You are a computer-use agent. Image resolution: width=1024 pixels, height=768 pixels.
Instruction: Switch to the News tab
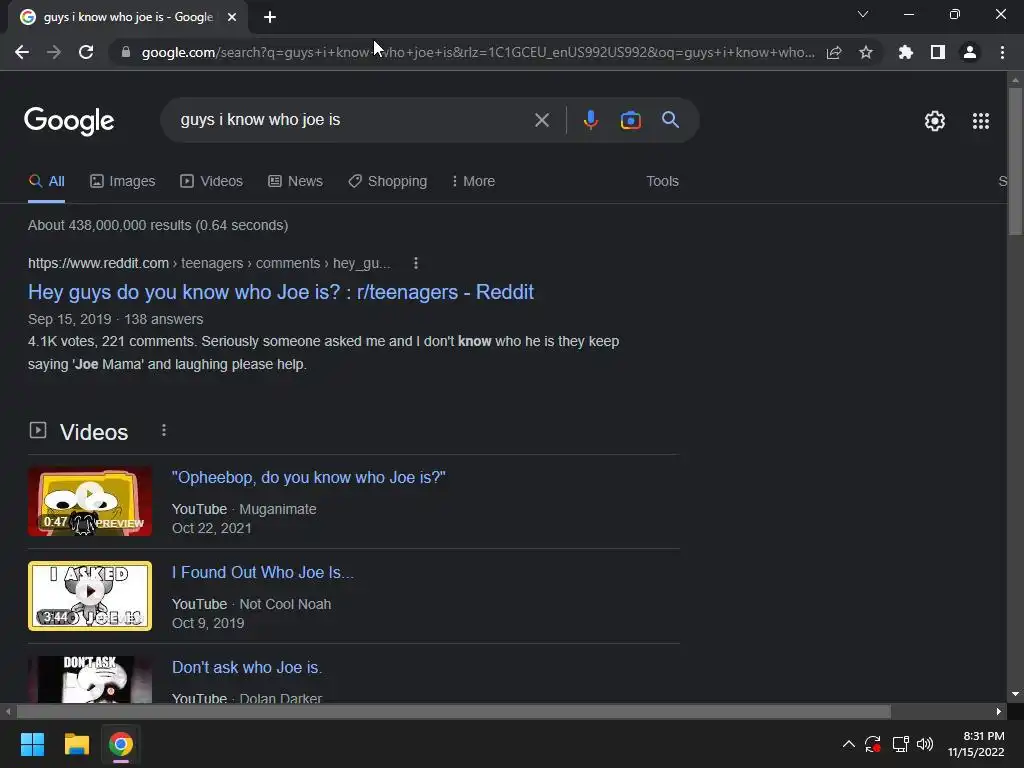pos(295,182)
